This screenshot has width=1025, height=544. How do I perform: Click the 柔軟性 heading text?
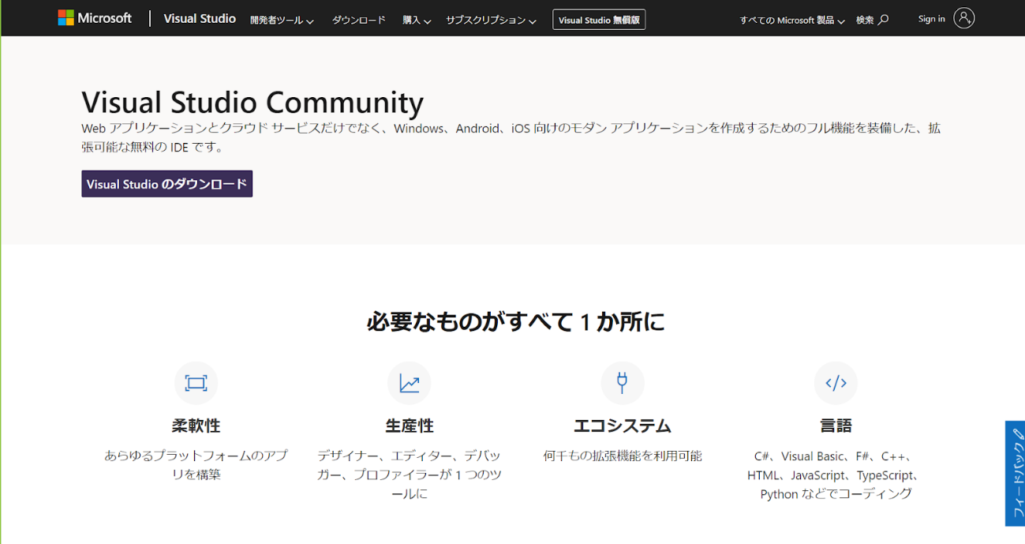click(x=195, y=426)
